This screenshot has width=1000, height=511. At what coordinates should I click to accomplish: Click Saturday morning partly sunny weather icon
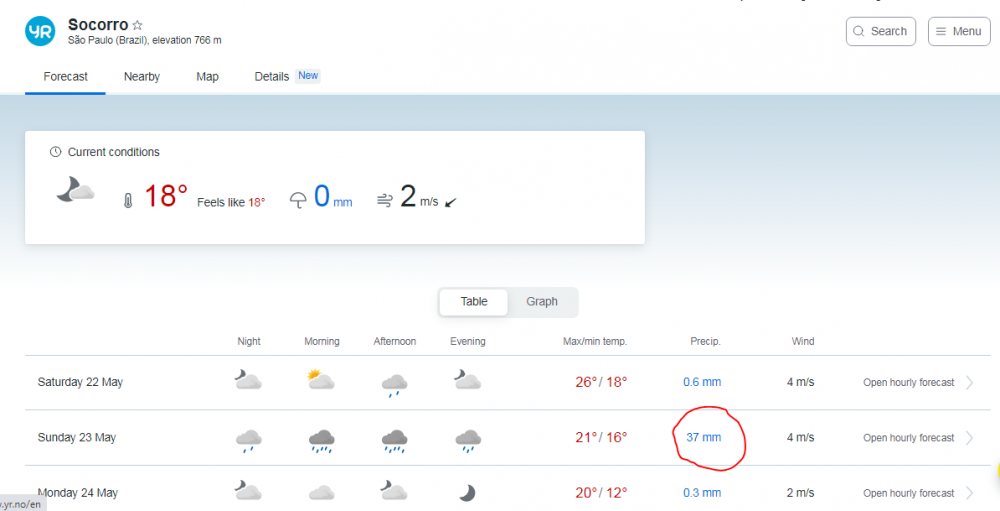321,381
